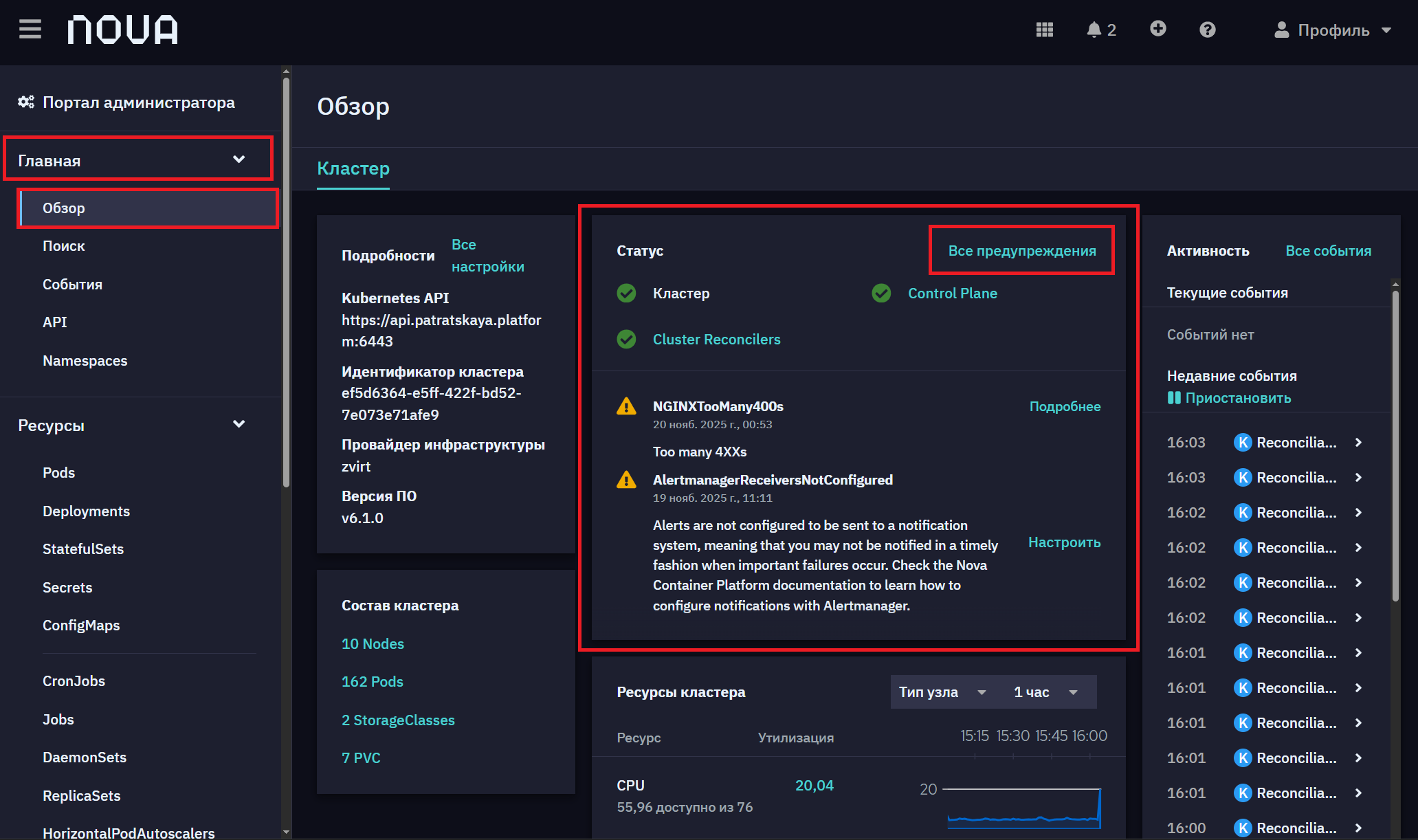Screen dimensions: 1418x840
Task: Click warning icon beside AlertmanagerReceiversNotConfigured
Action: (x=626, y=480)
